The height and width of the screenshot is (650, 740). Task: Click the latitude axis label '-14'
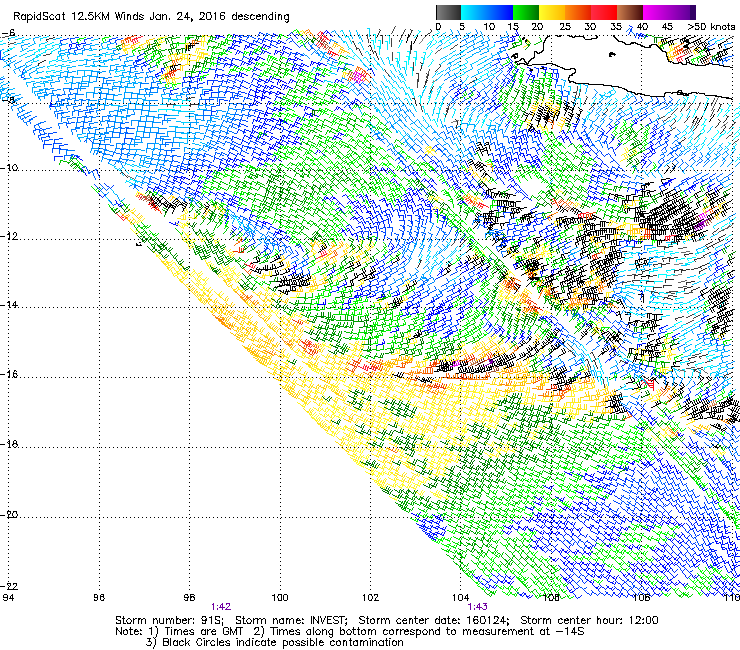(9, 305)
